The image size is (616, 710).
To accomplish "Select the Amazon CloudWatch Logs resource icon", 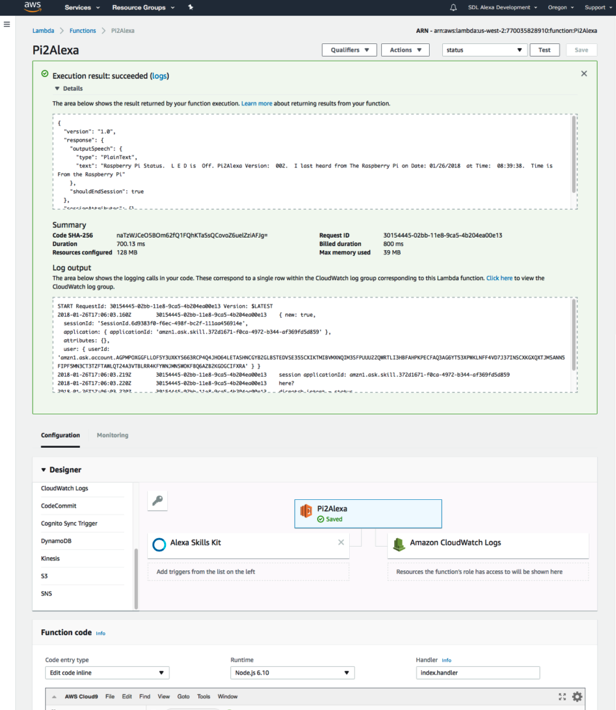I will (x=399, y=544).
